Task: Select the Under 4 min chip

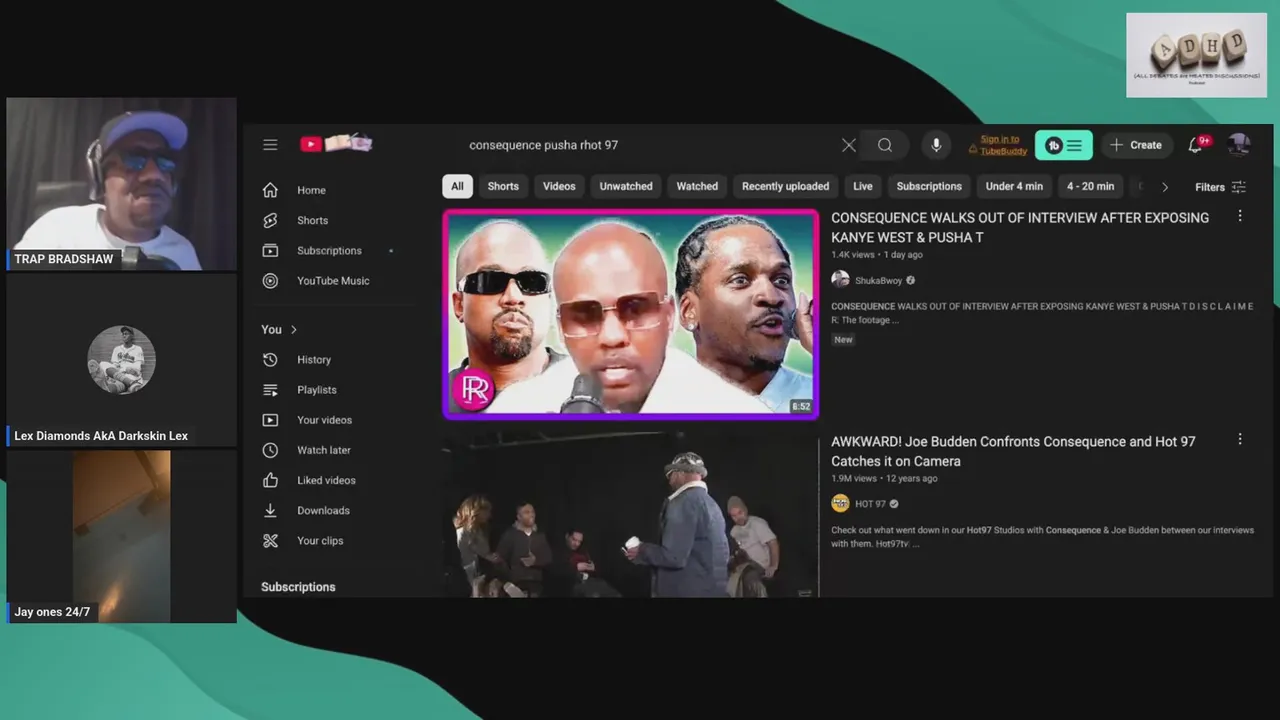Action: [x=1014, y=186]
